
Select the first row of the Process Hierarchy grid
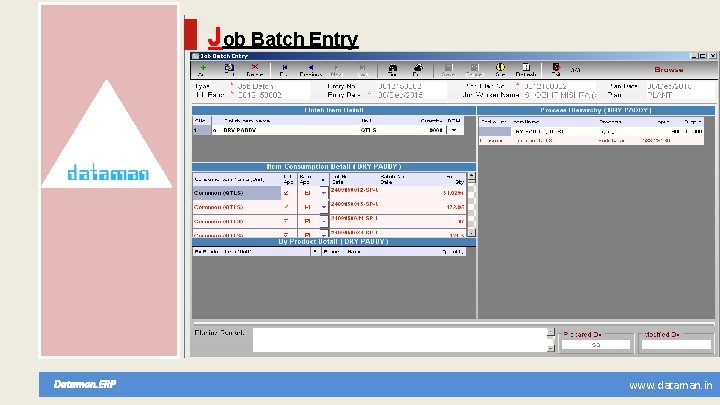tap(591, 131)
